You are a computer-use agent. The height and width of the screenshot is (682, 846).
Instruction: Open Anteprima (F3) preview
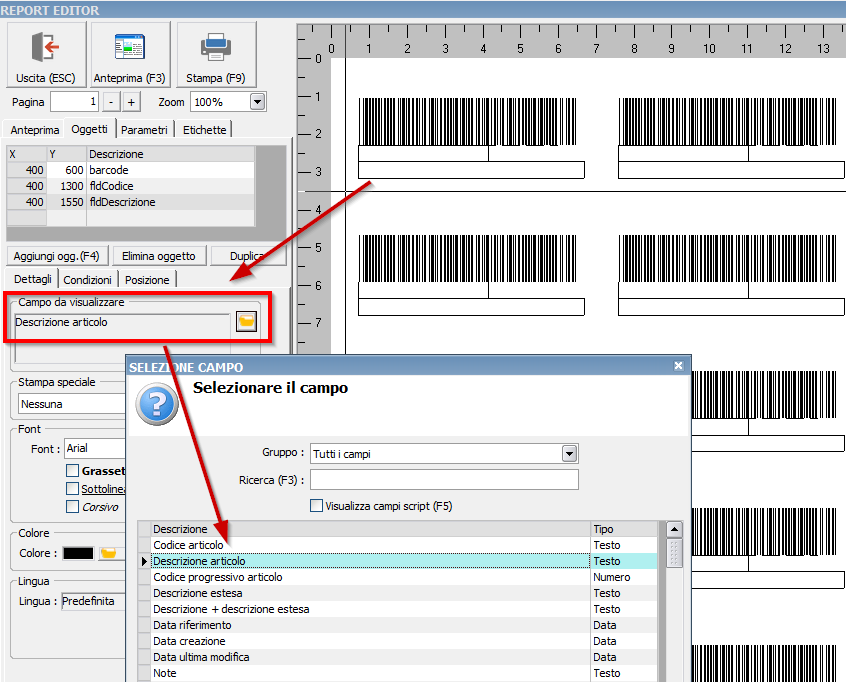130,54
